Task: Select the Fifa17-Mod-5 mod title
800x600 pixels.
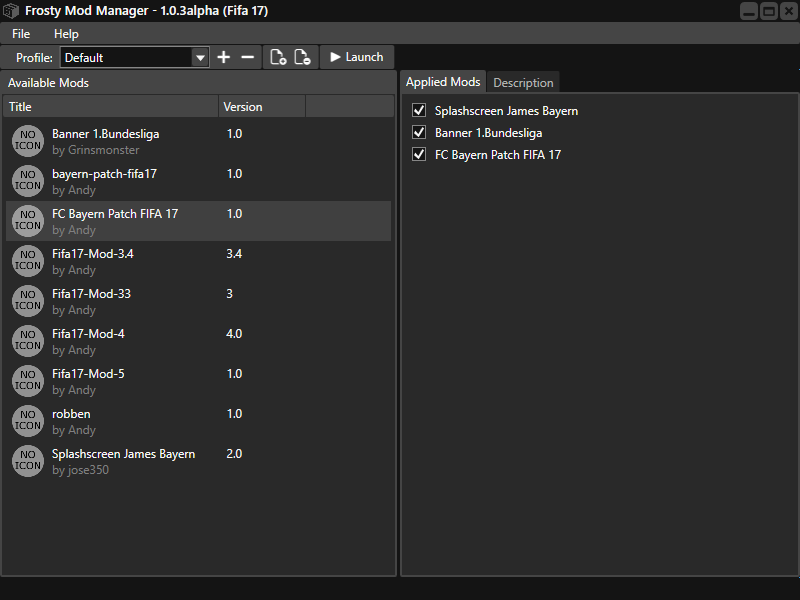Action: coord(88,374)
